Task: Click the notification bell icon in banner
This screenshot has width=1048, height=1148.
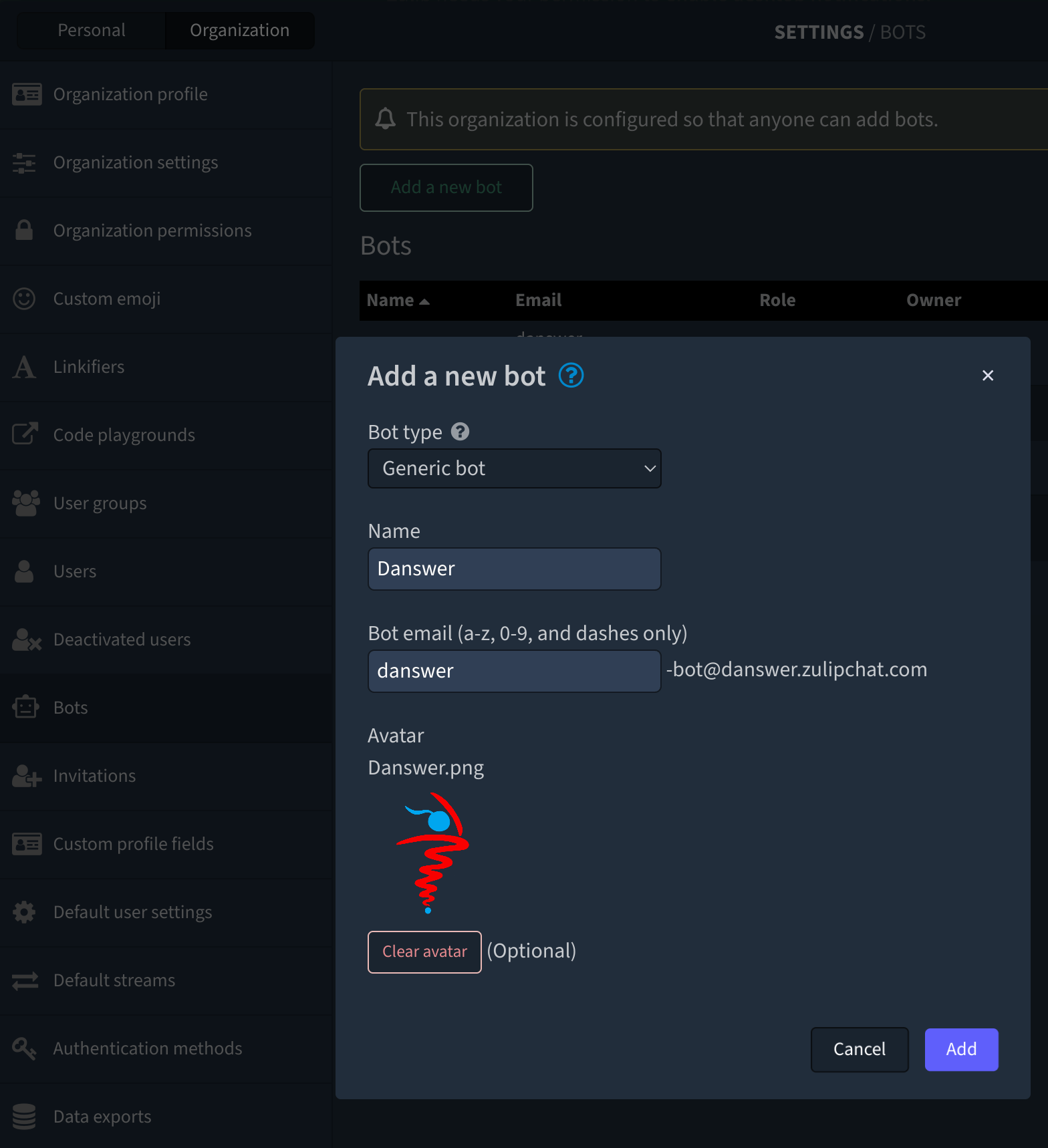Action: (x=385, y=119)
